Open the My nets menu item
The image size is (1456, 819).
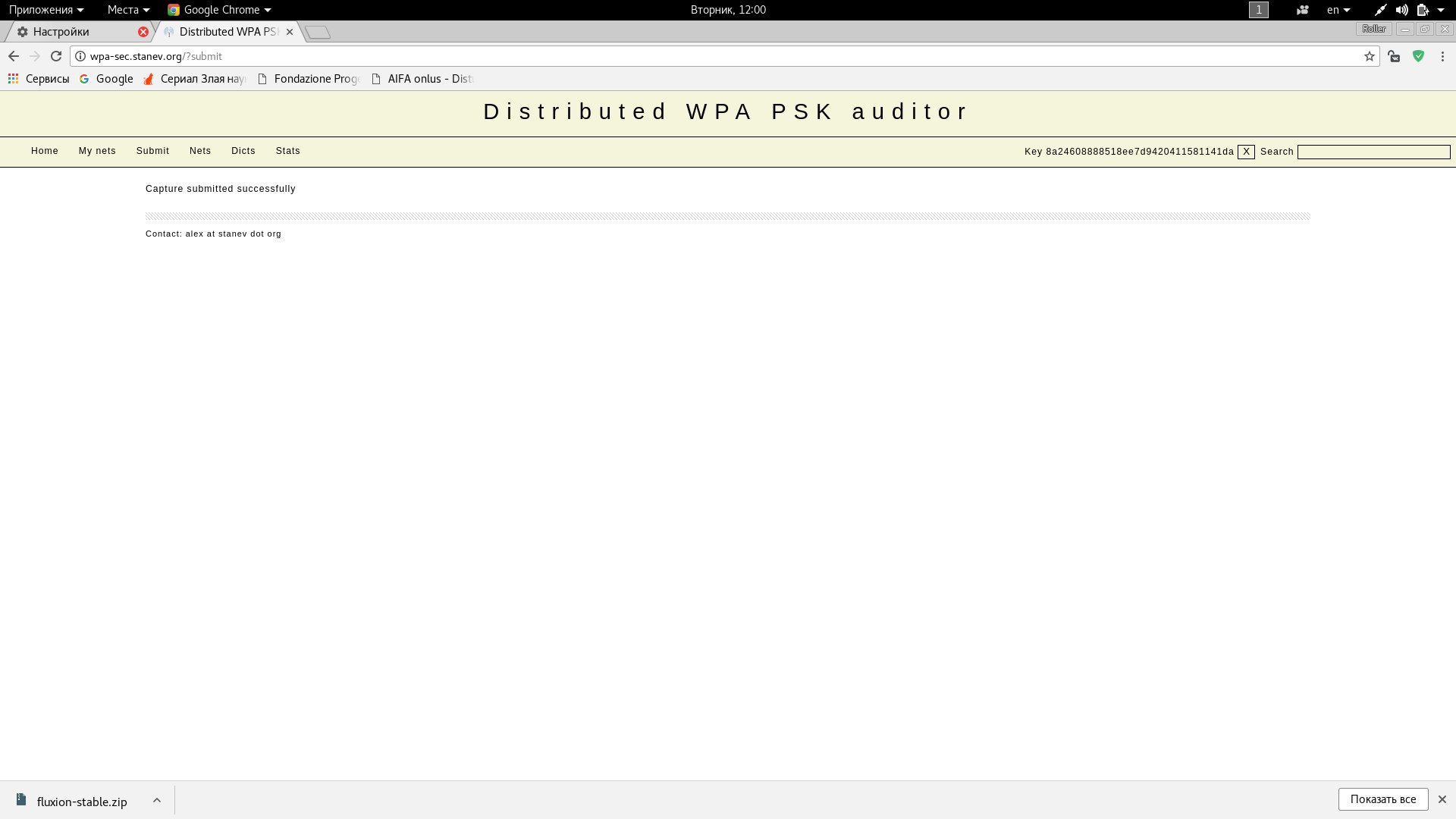point(97,151)
